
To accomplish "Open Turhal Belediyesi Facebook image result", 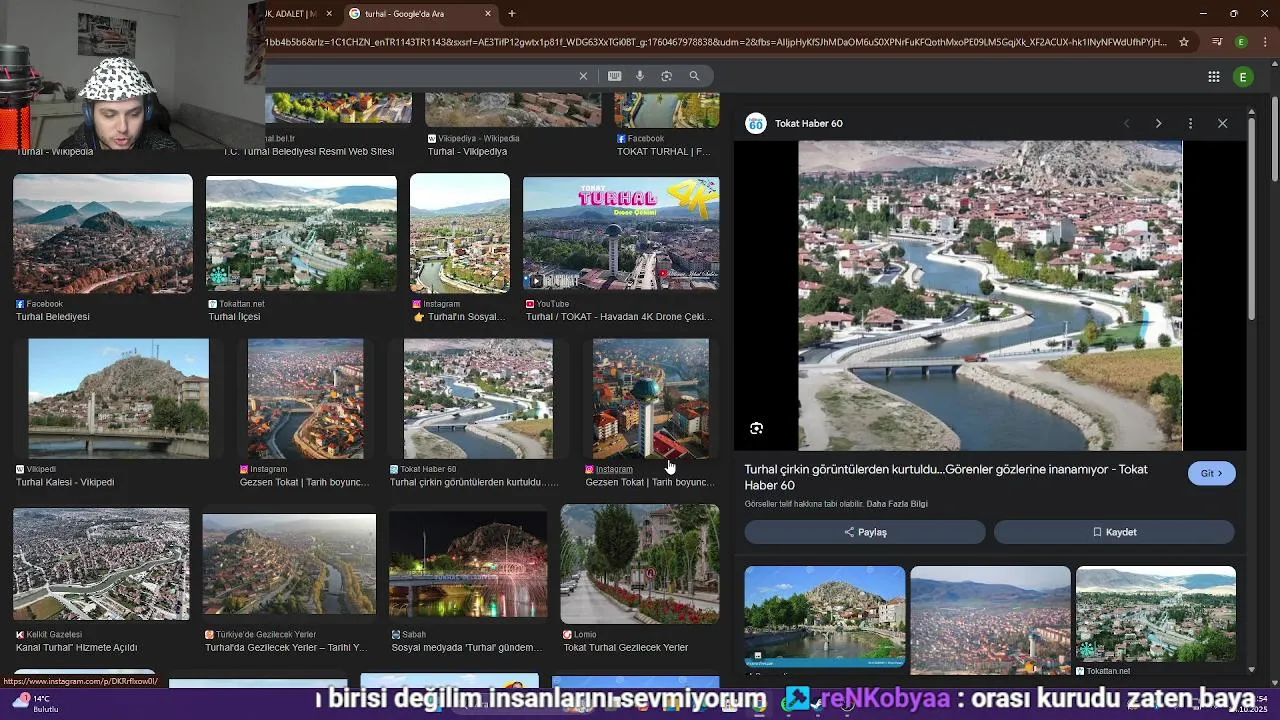I will click(103, 234).
